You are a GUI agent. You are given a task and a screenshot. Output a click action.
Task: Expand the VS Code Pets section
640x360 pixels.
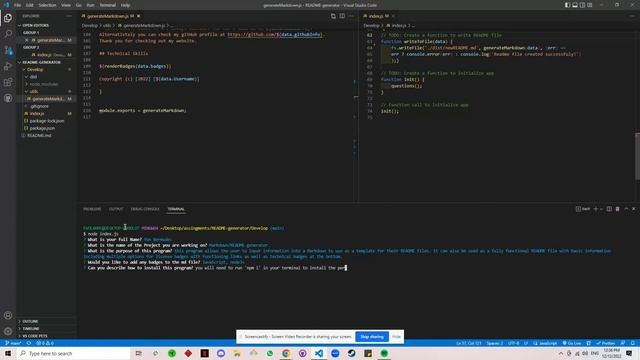[35, 336]
